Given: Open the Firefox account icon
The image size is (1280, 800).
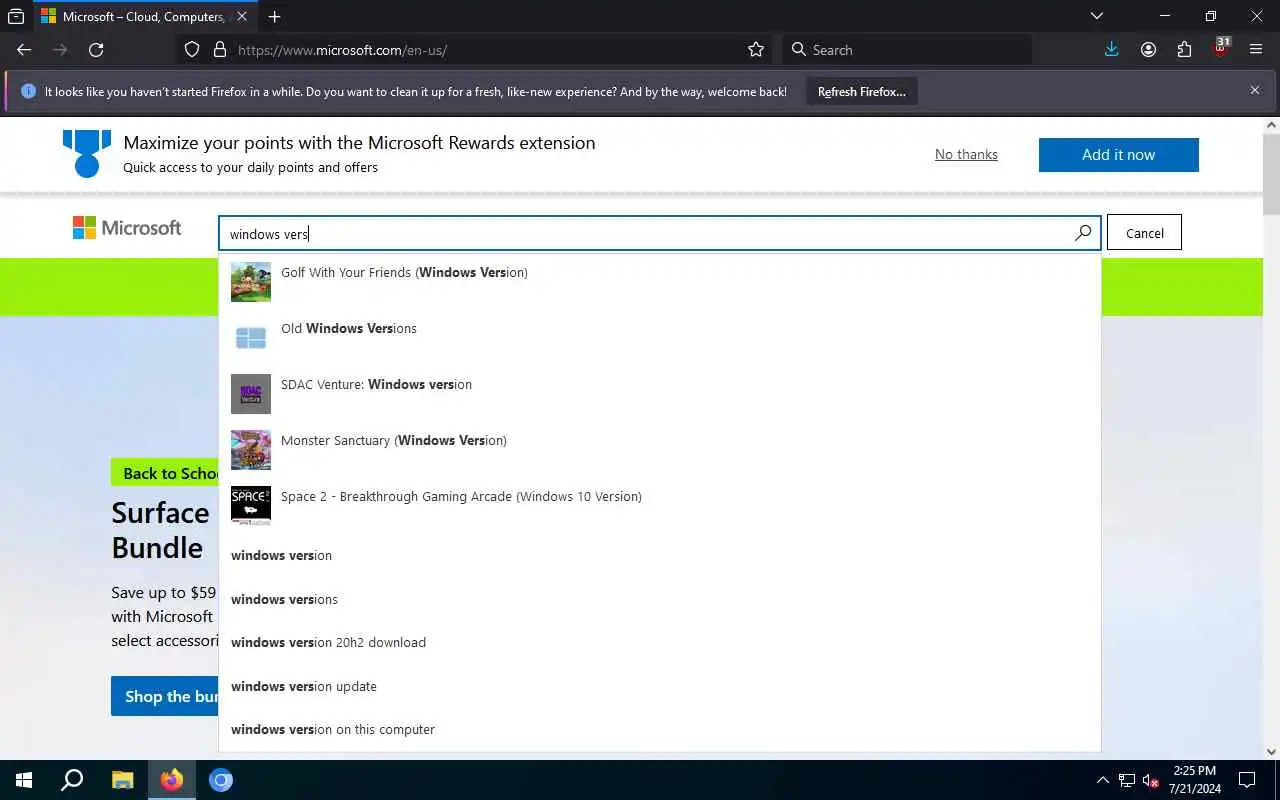Looking at the screenshot, I should (x=1148, y=50).
